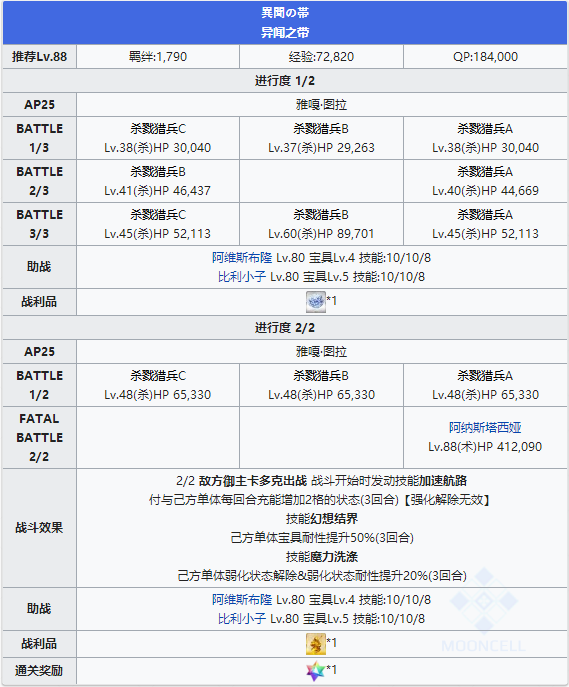
Task: Open the 阿纳斯塔西娅 servant link
Action: [x=485, y=427]
